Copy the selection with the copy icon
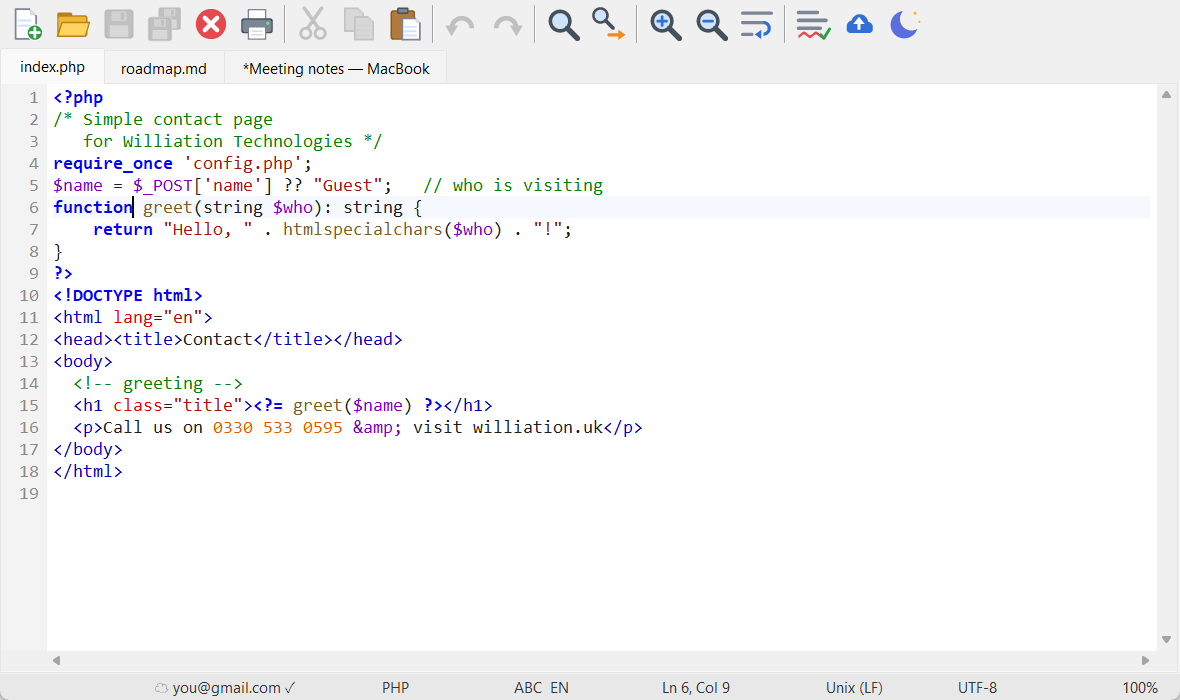 point(359,24)
